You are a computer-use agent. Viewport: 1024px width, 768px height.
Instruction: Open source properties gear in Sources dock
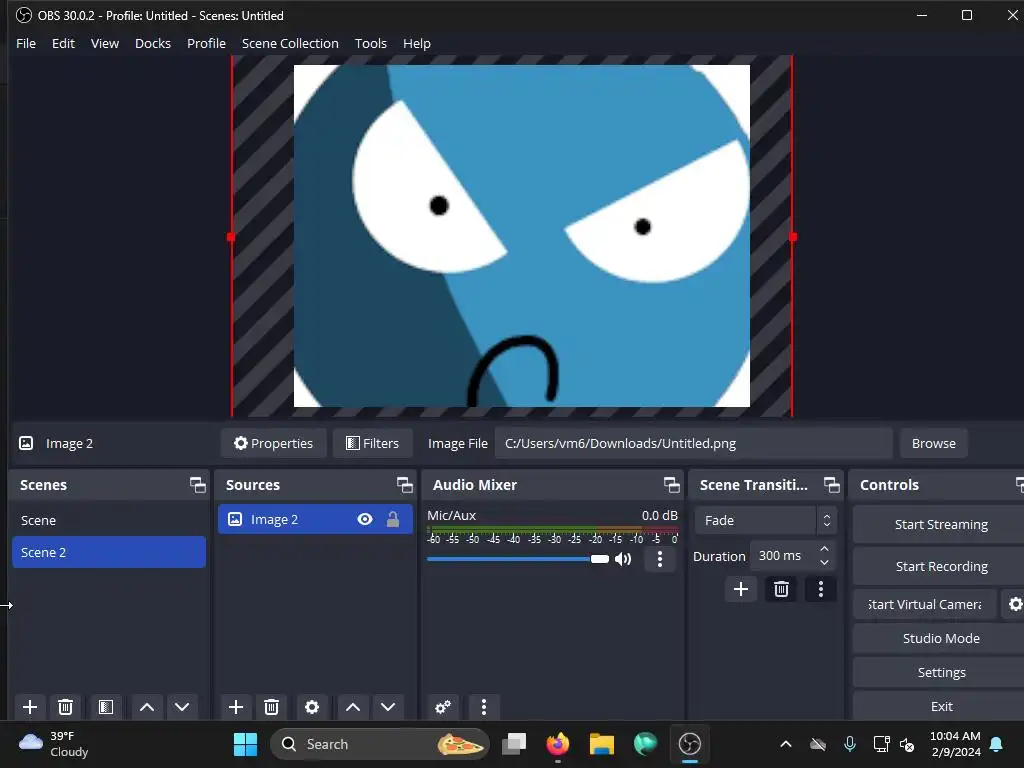coord(312,707)
